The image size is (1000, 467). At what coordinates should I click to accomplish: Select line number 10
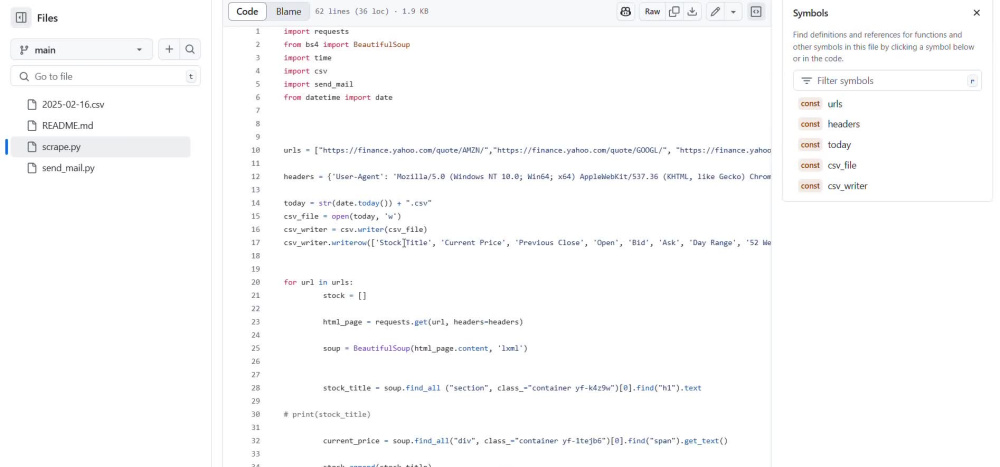coord(255,151)
